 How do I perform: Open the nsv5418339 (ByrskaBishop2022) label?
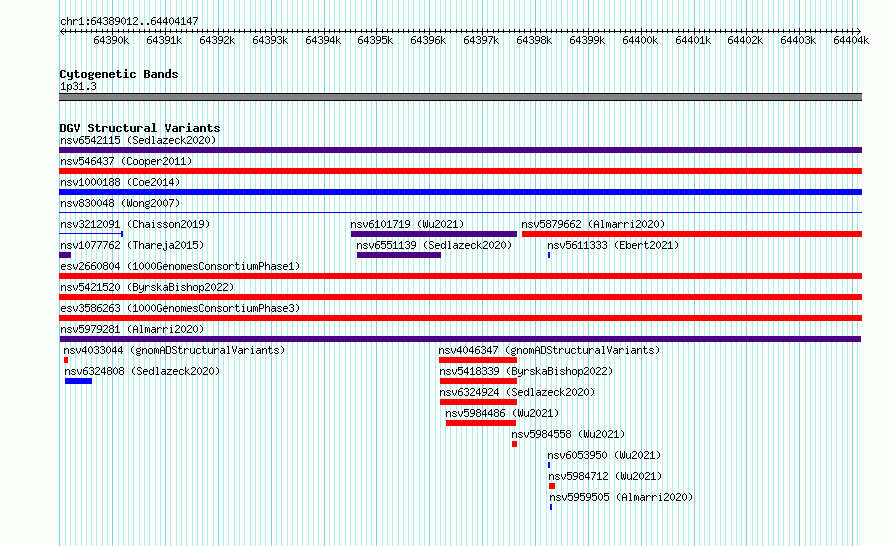(x=526, y=371)
